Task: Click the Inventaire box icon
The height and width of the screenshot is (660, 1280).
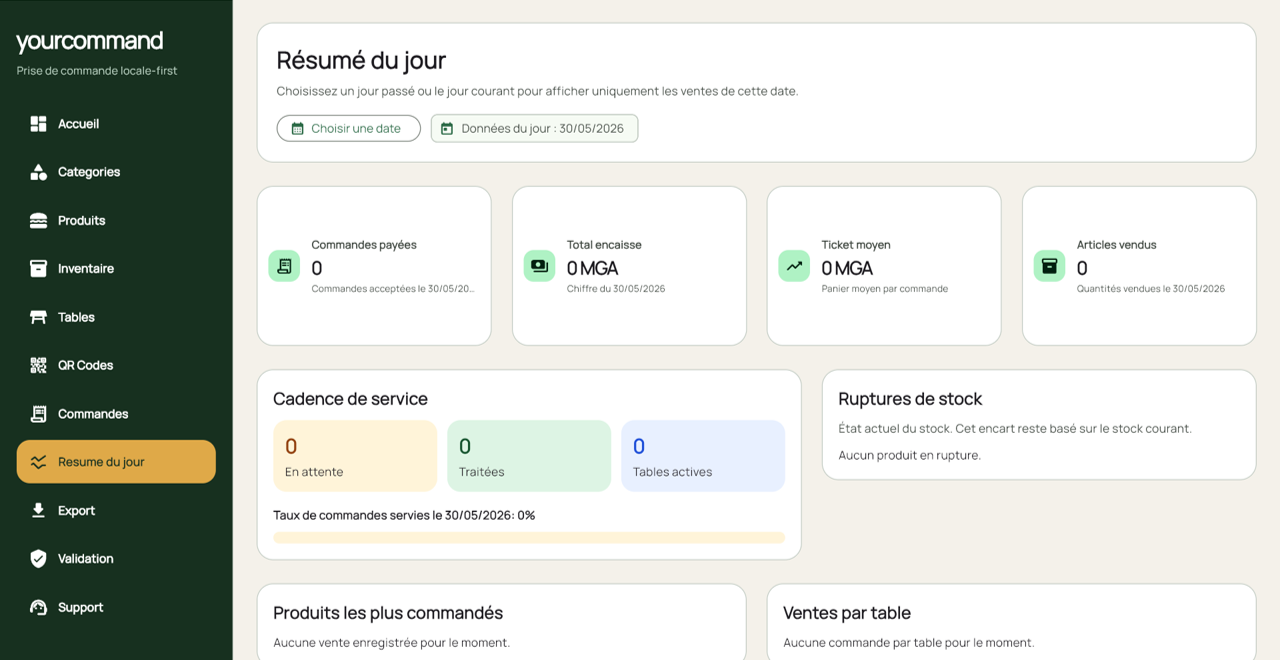Action: (x=38, y=269)
